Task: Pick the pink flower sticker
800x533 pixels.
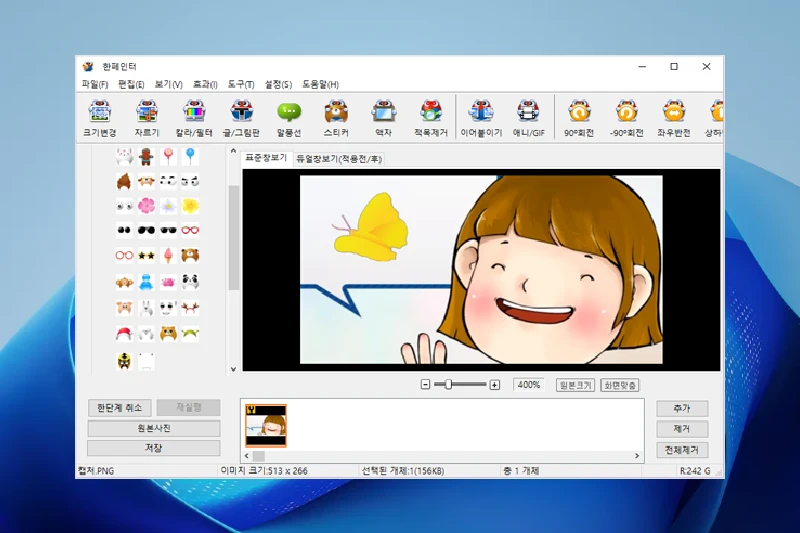Action: (x=146, y=206)
